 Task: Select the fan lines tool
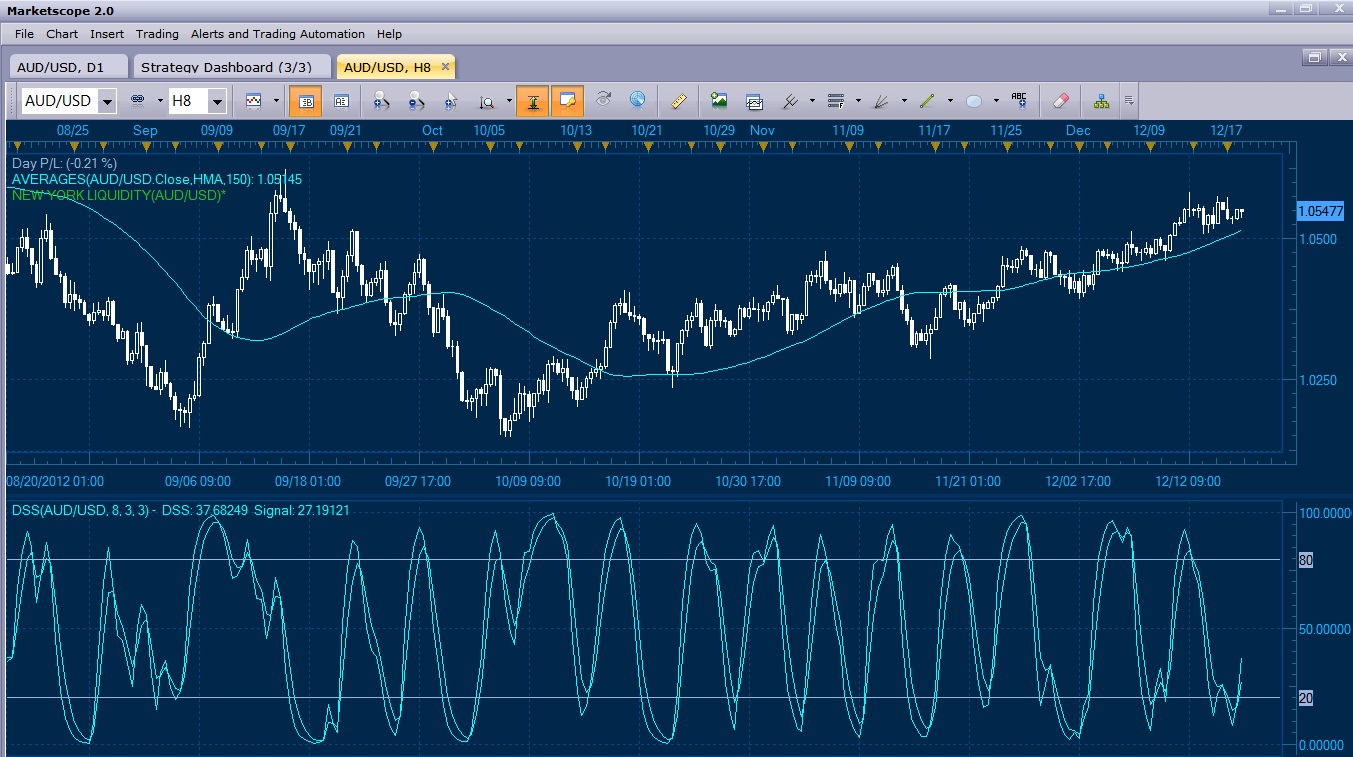pyautogui.click(x=882, y=101)
